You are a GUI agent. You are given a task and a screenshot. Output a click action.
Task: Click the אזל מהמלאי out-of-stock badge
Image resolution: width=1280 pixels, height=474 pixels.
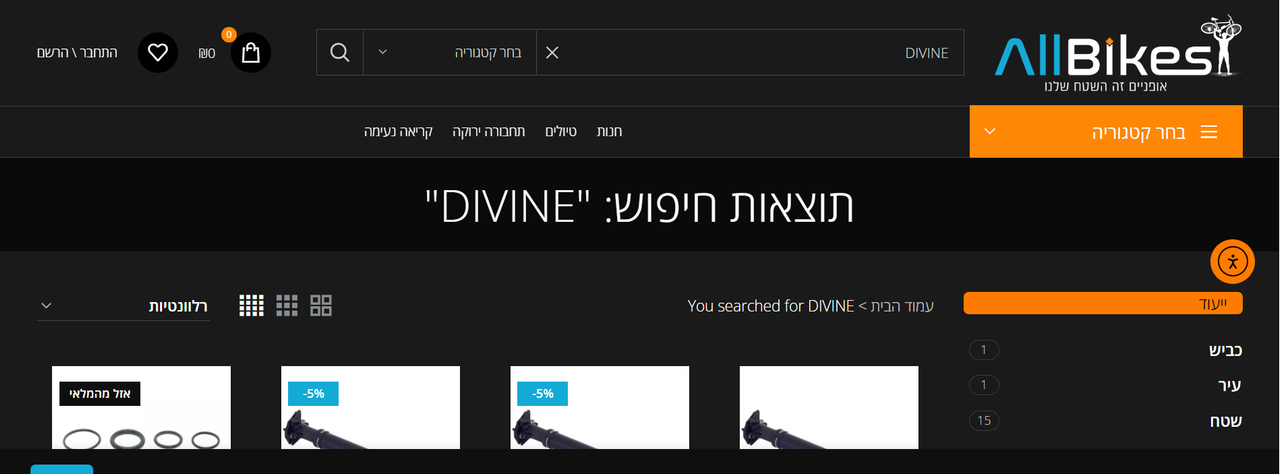100,394
